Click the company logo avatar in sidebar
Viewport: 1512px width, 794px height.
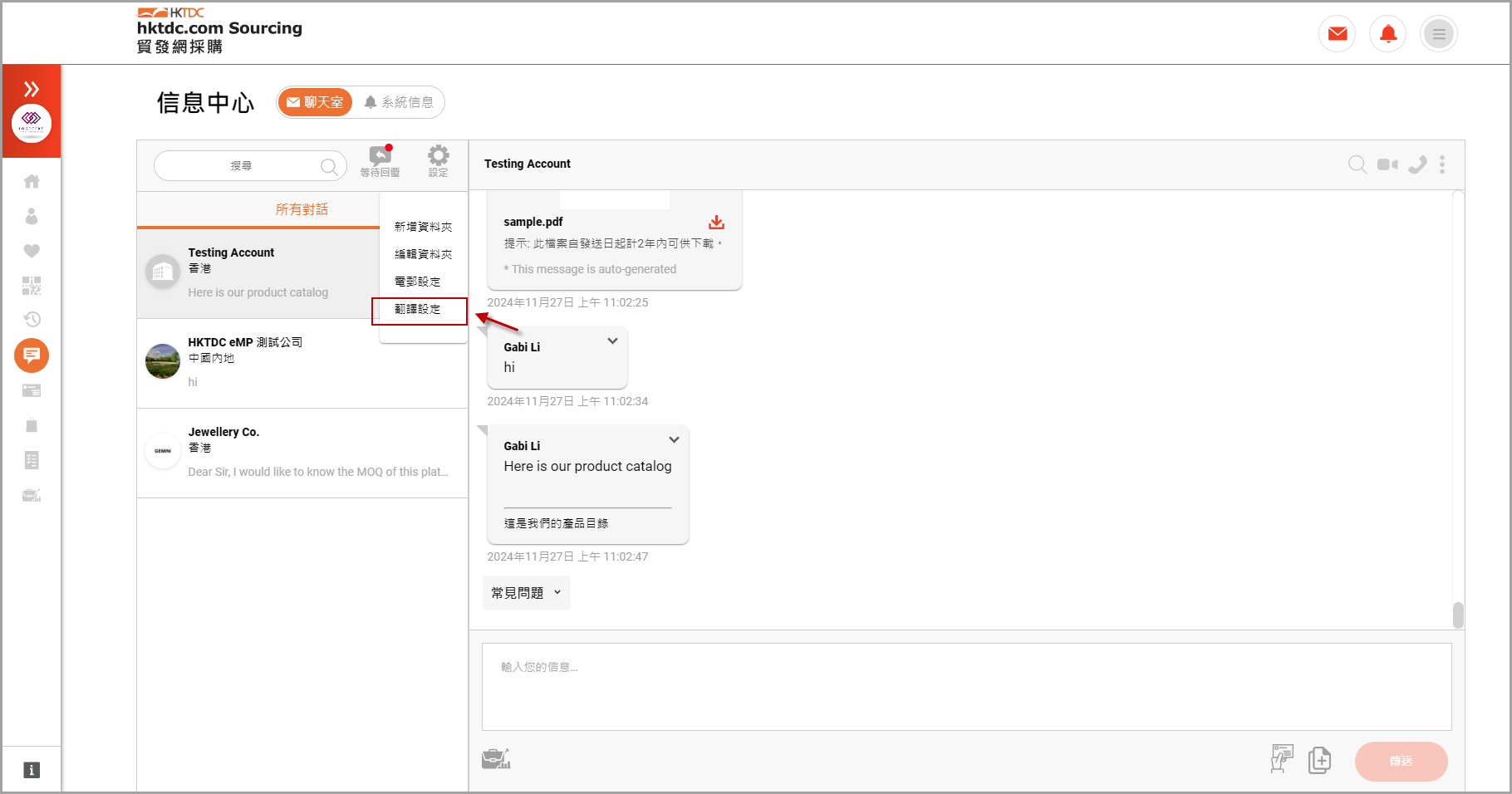(x=32, y=124)
